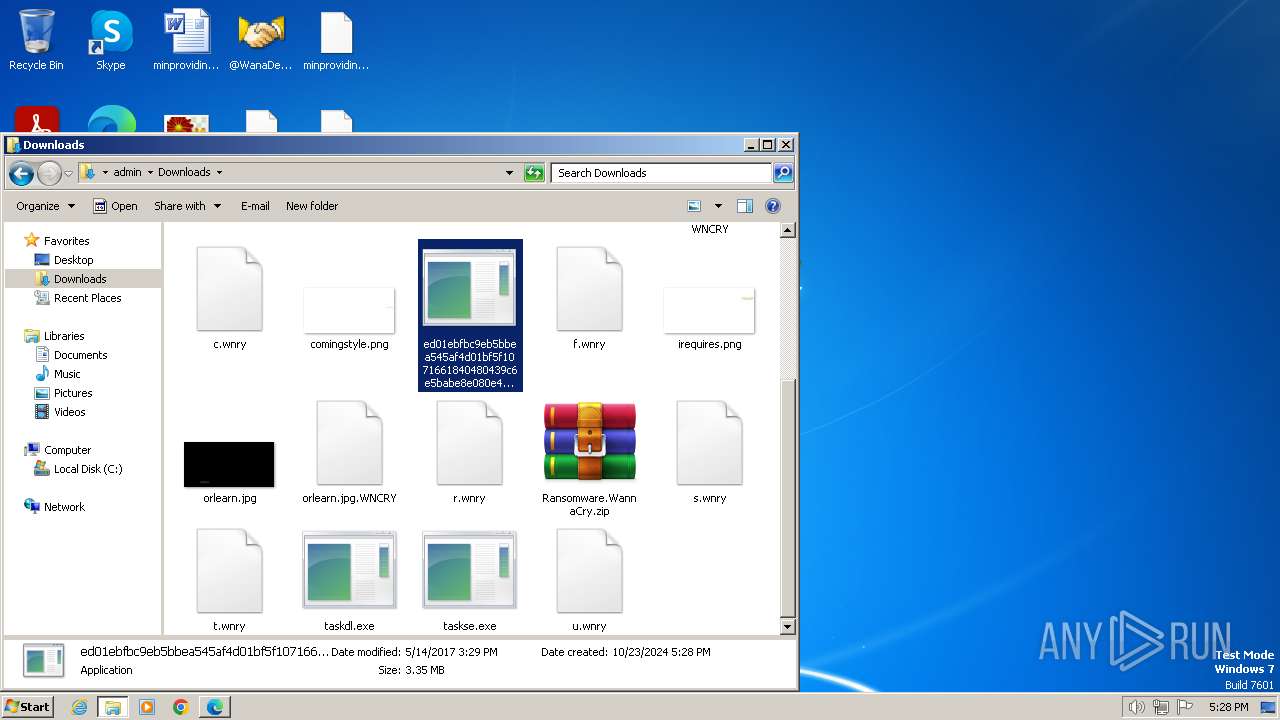Select Ransomware.WannaCry.zip archive
1280x720 pixels.
[x=589, y=459]
